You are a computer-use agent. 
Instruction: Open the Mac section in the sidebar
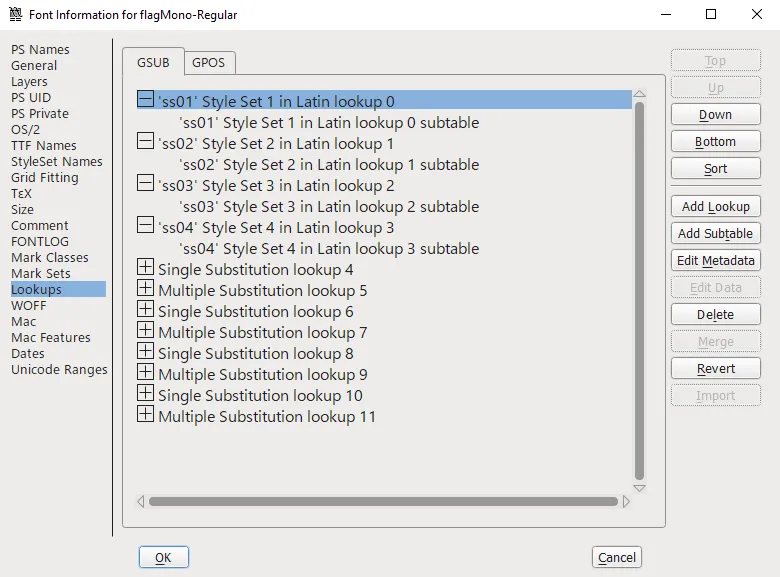(x=23, y=321)
